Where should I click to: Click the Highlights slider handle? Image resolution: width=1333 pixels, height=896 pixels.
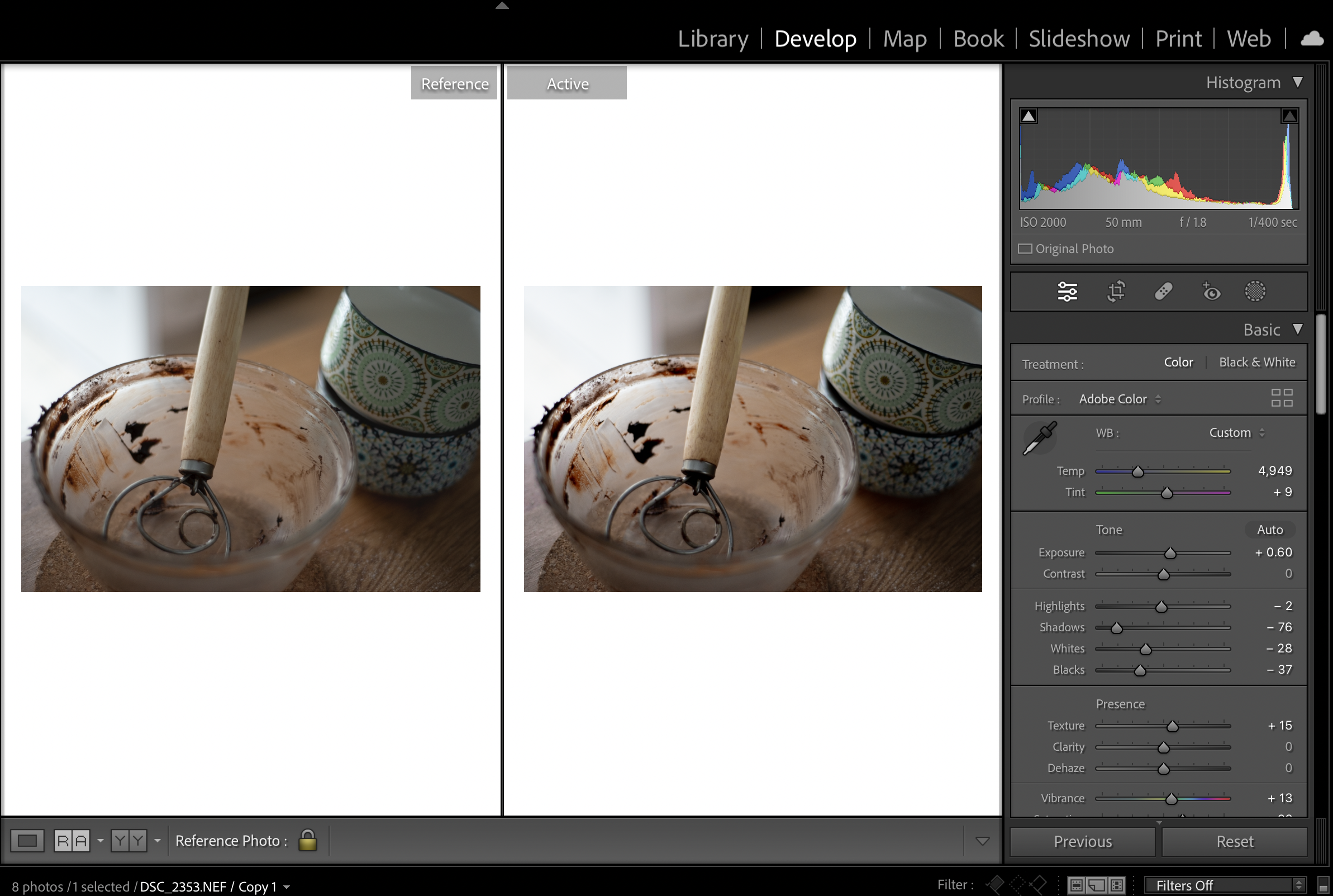1161,607
